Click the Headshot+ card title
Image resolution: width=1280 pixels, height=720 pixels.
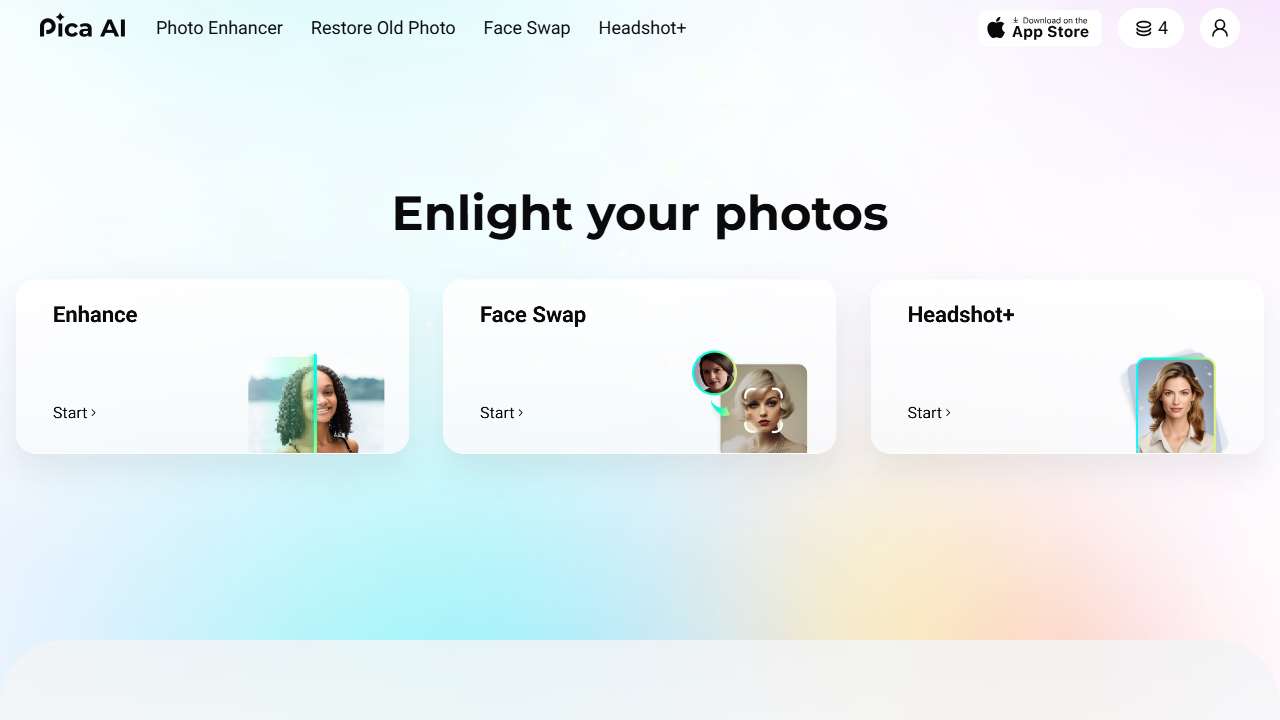point(961,315)
